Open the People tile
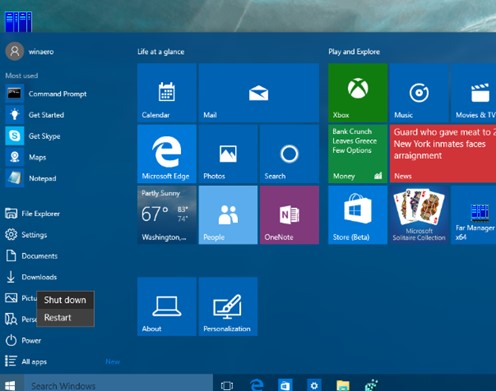This screenshot has width=496, height=391. click(x=228, y=215)
